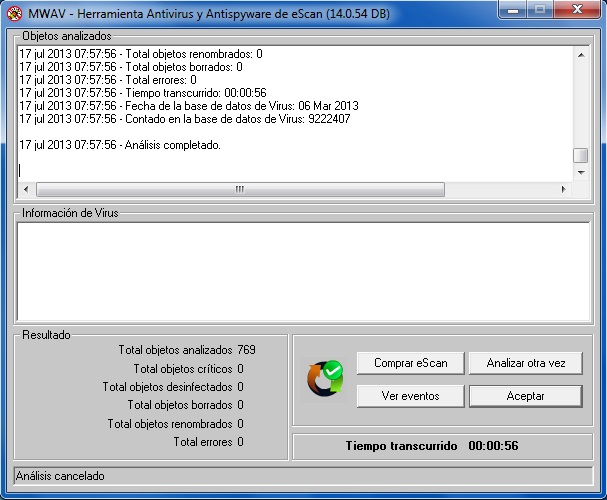
Task: Click the horizontal scroll-left arrow
Action: coord(26,189)
